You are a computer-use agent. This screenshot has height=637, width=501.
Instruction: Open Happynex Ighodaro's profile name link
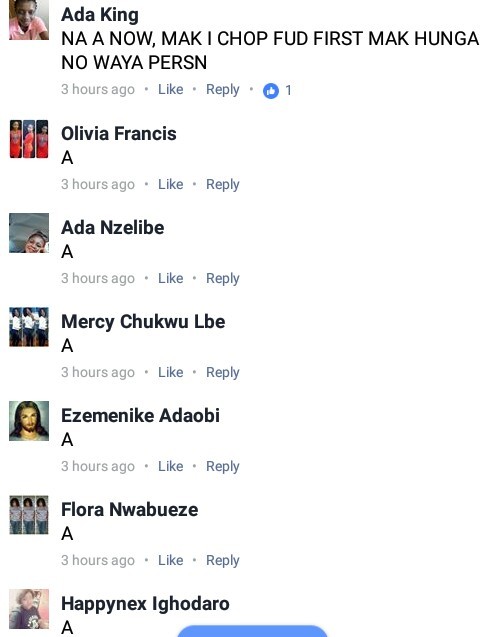click(x=145, y=604)
